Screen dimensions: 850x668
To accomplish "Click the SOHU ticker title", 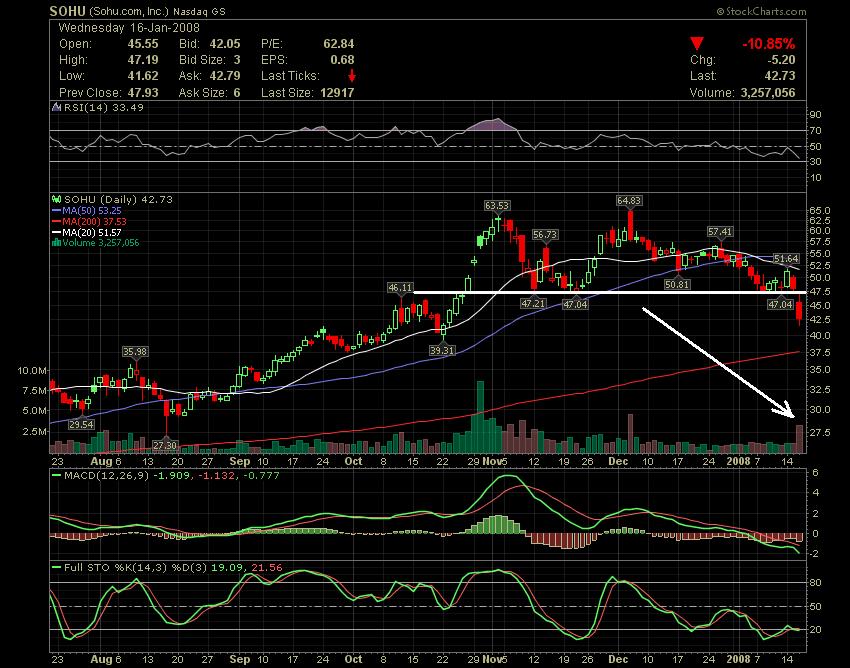I will tap(67, 11).
